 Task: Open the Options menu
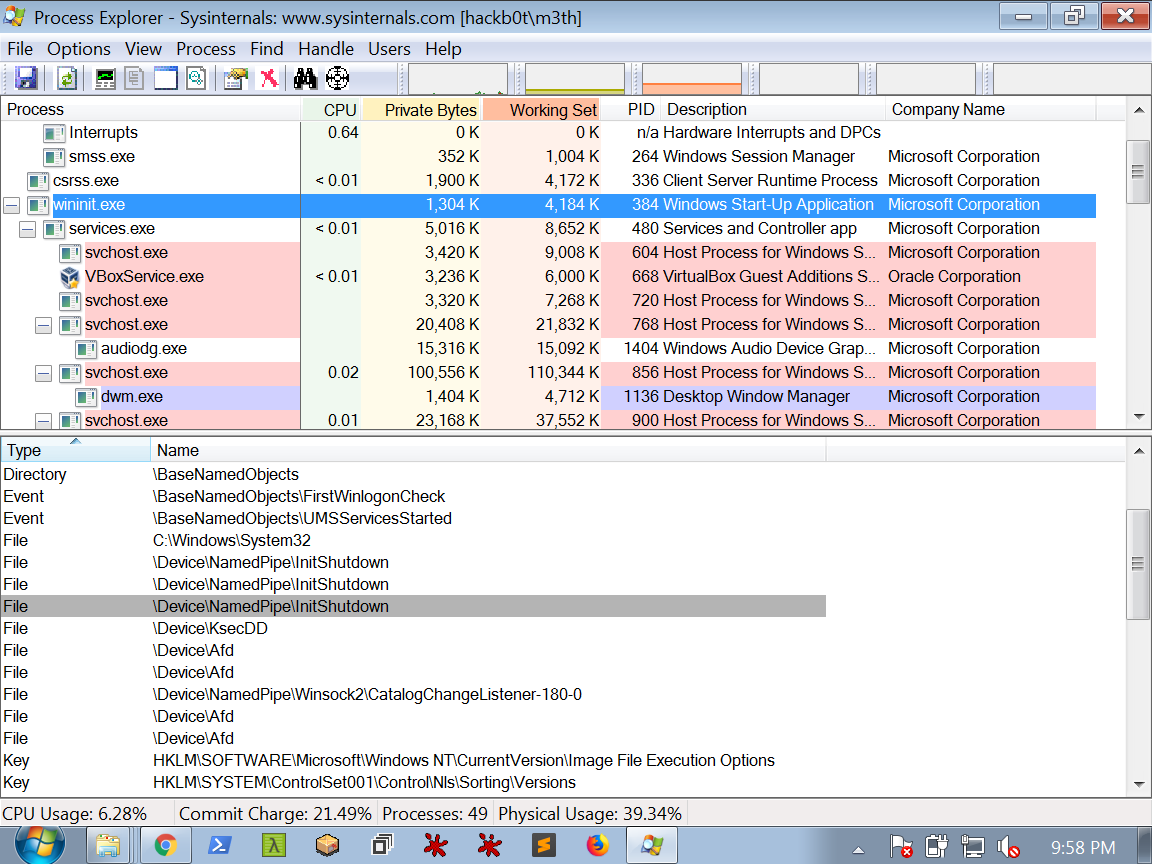[79, 49]
